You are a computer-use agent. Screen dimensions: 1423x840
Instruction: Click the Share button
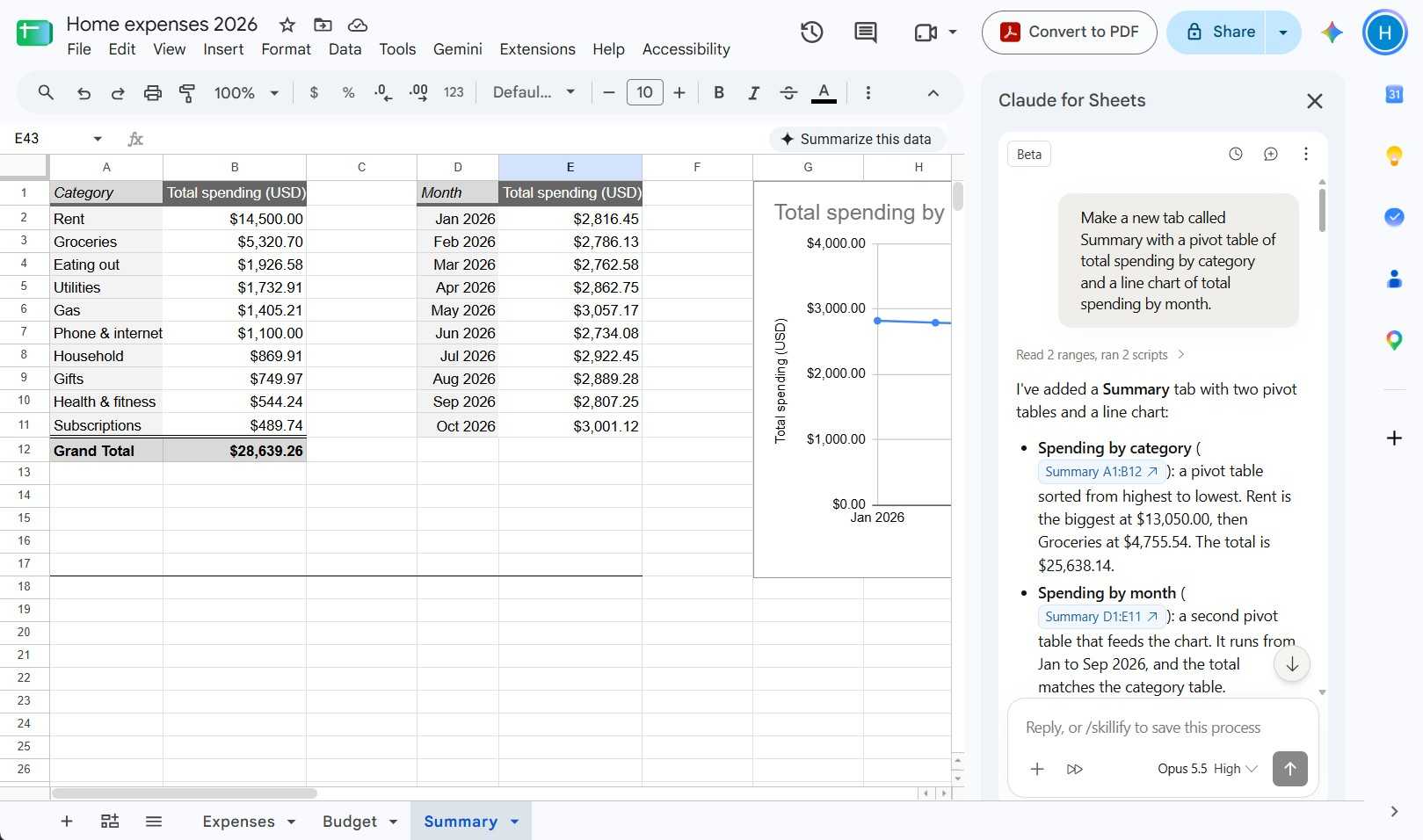coord(1217,33)
